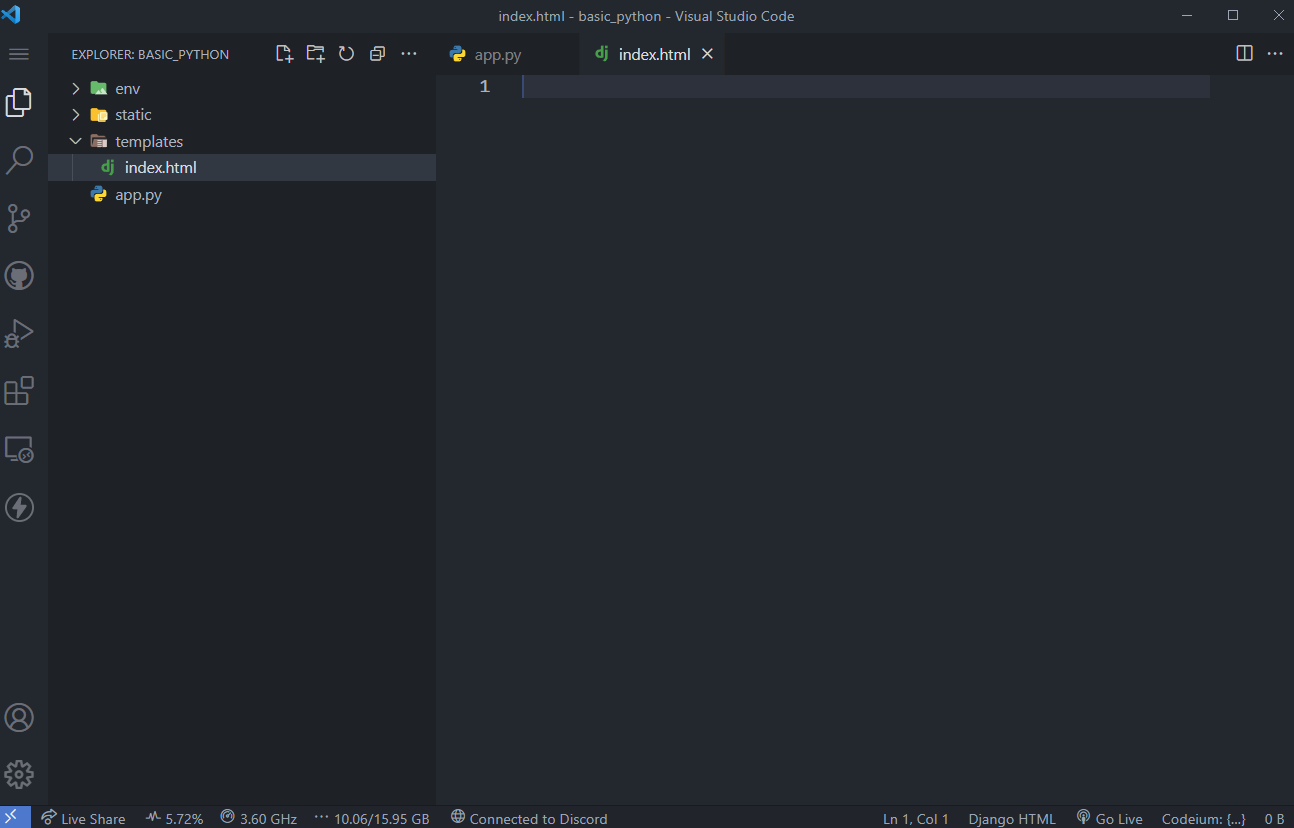
Task: Start Go Live server
Action: pyautogui.click(x=1110, y=818)
